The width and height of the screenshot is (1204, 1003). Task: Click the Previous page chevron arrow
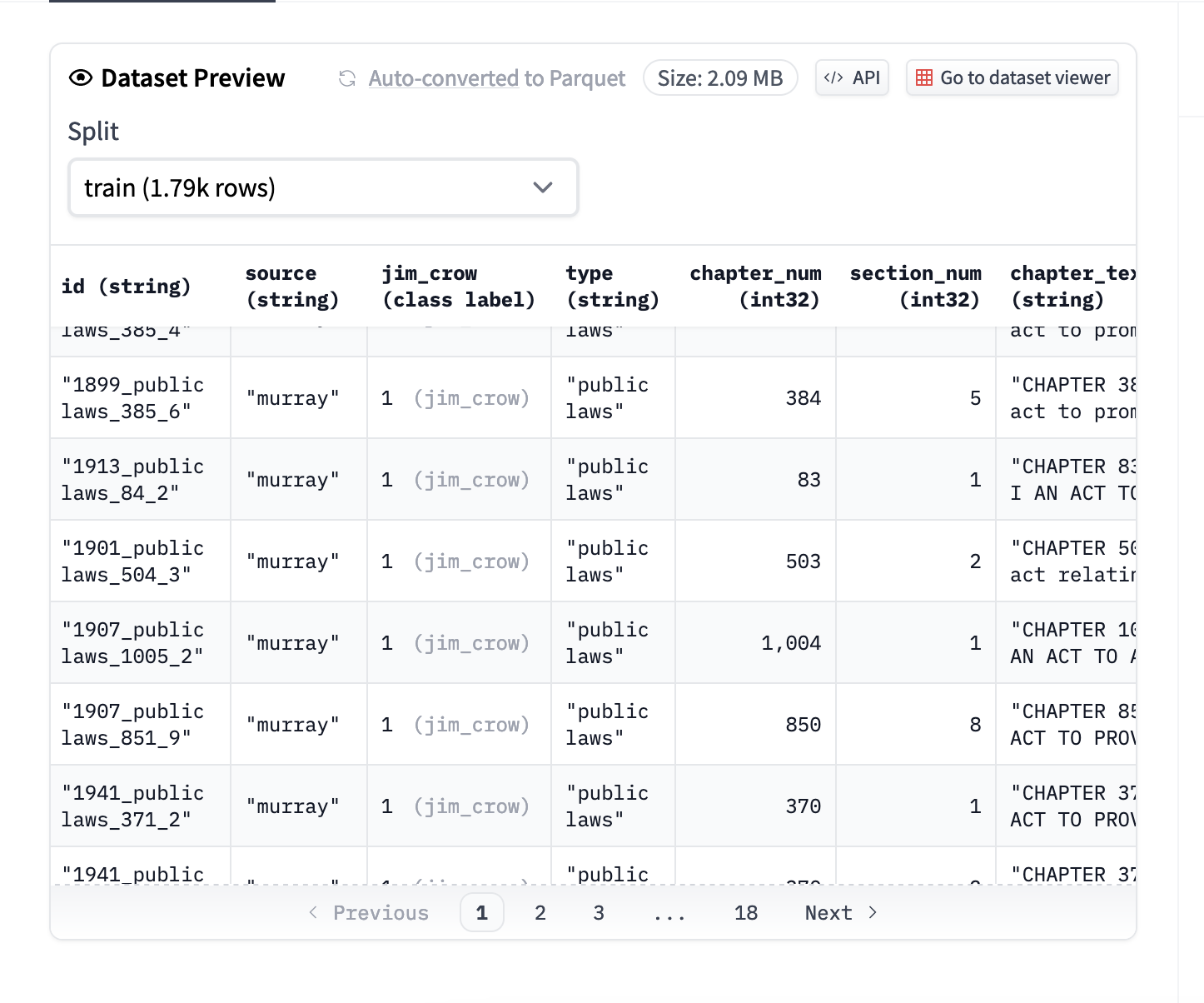pos(313,913)
